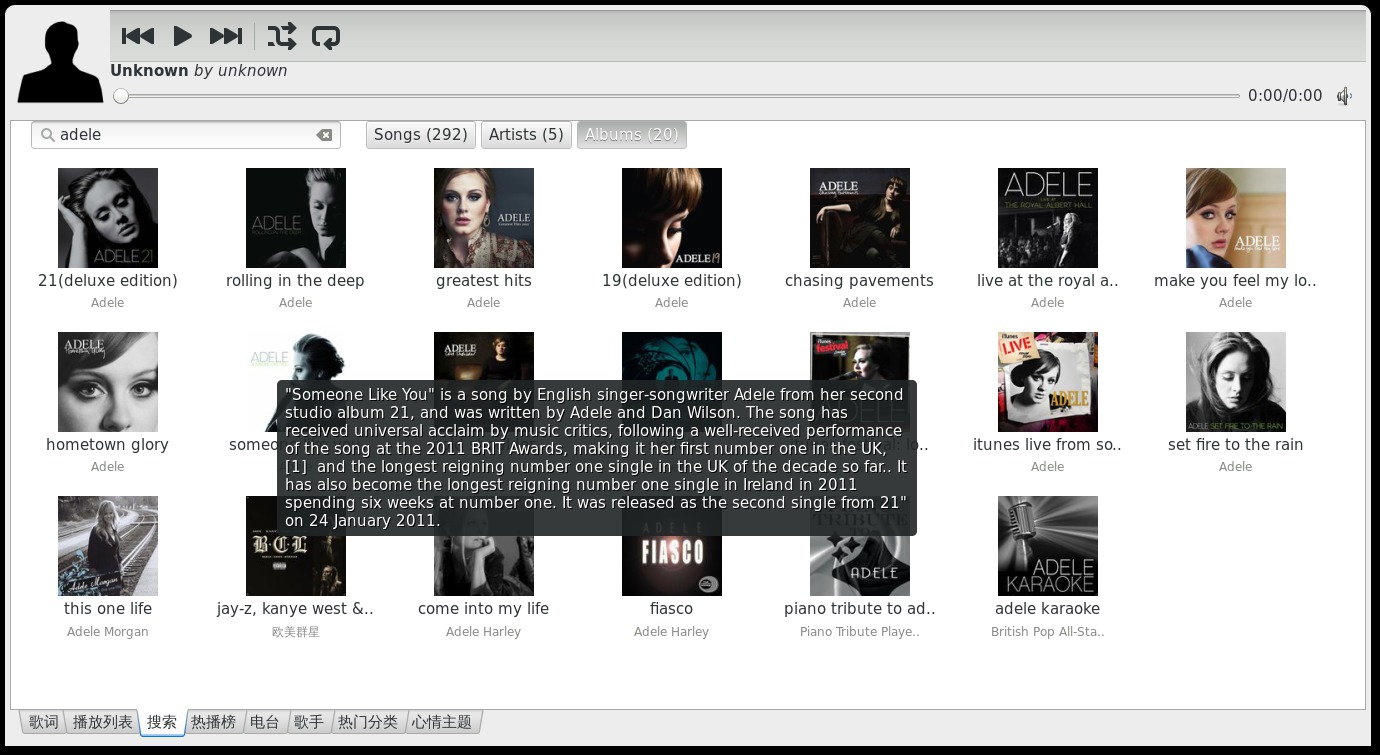Switch to the 电台 radio tab
This screenshot has height=755, width=1380.
tap(265, 722)
